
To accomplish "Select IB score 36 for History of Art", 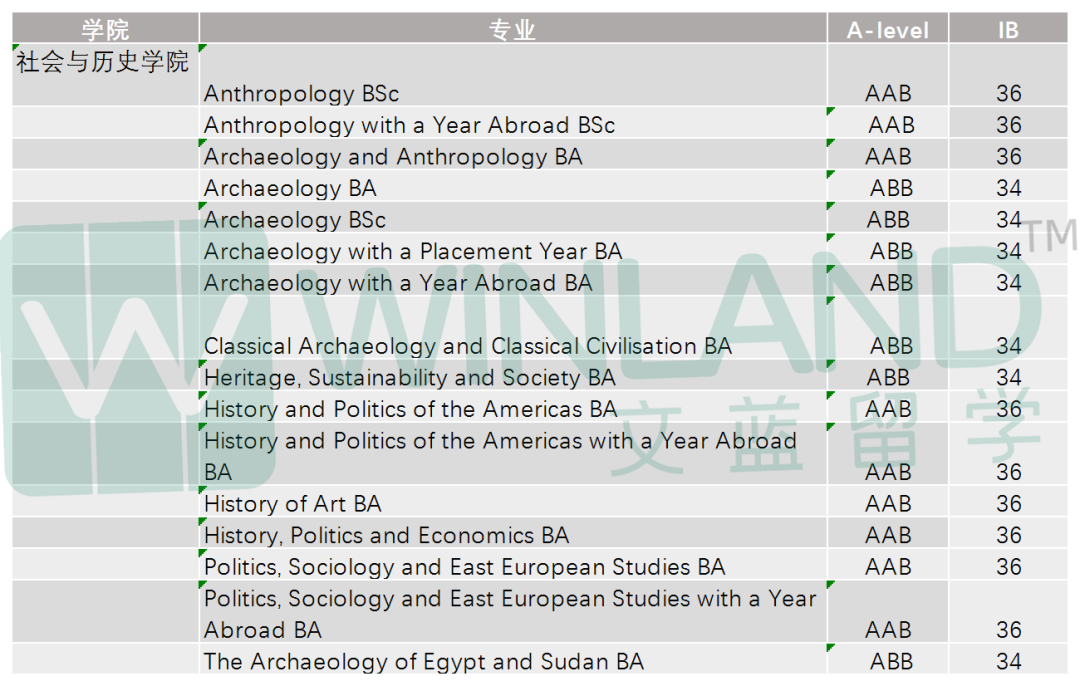I will coord(1008,503).
